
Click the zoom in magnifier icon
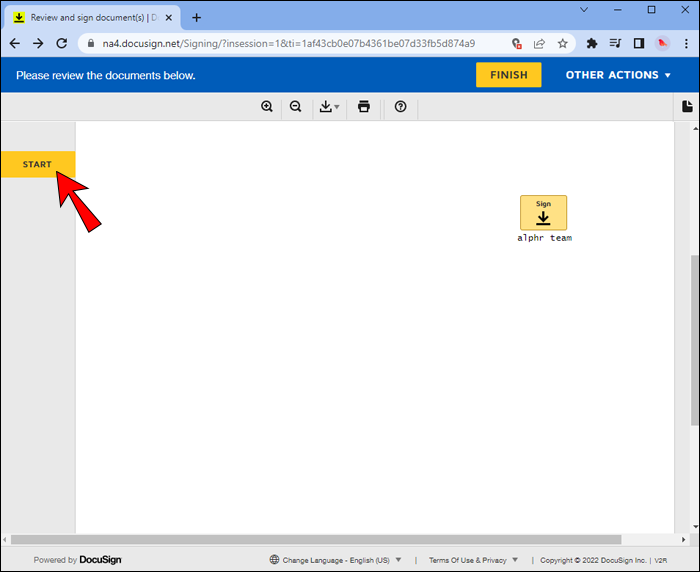click(267, 107)
